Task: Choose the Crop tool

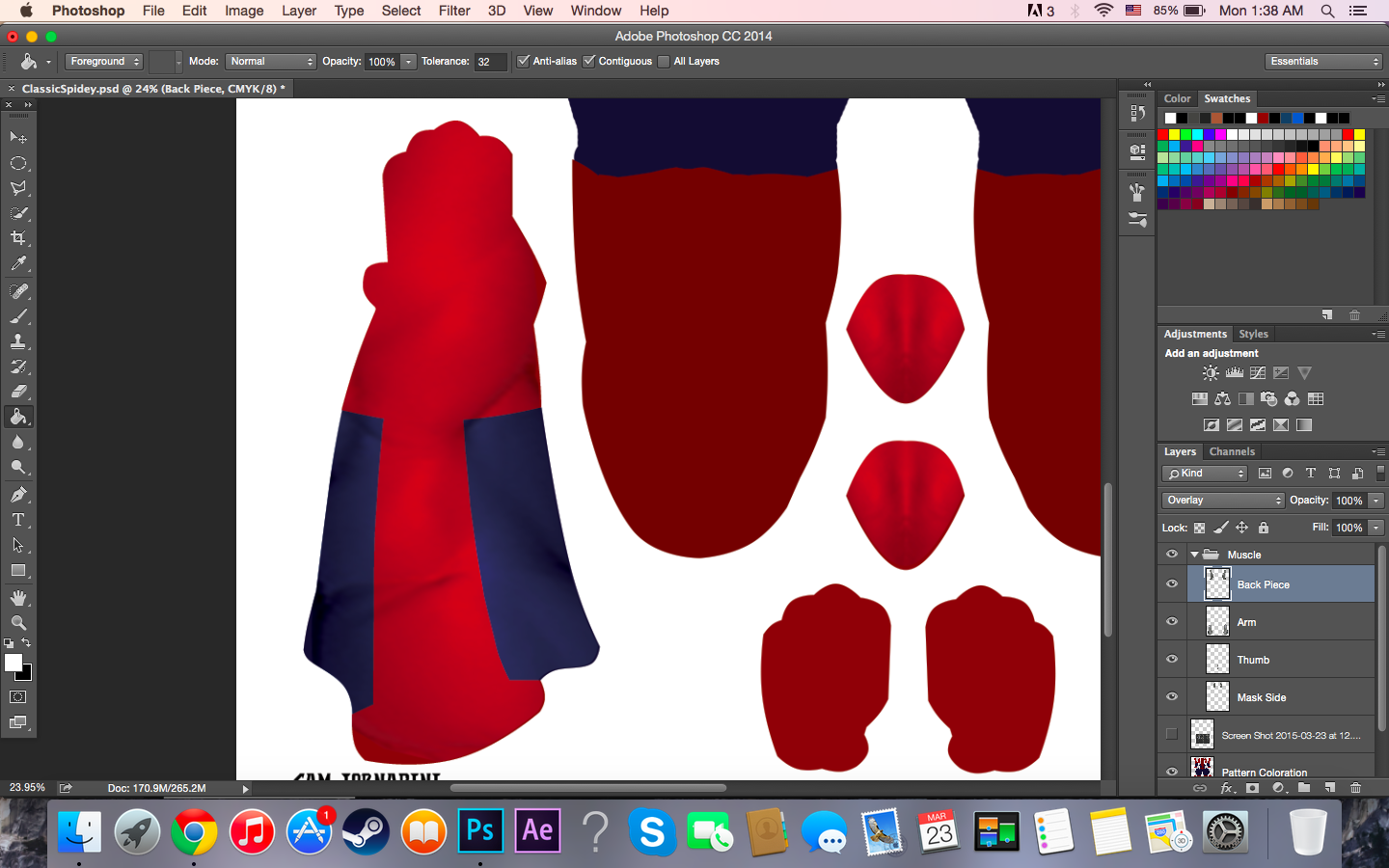Action: pyautogui.click(x=18, y=238)
